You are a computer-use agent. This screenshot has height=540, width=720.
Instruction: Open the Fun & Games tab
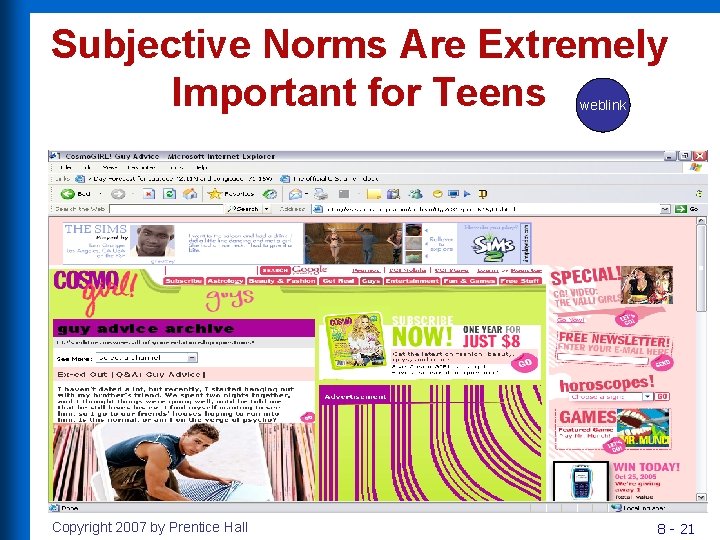tap(469, 281)
